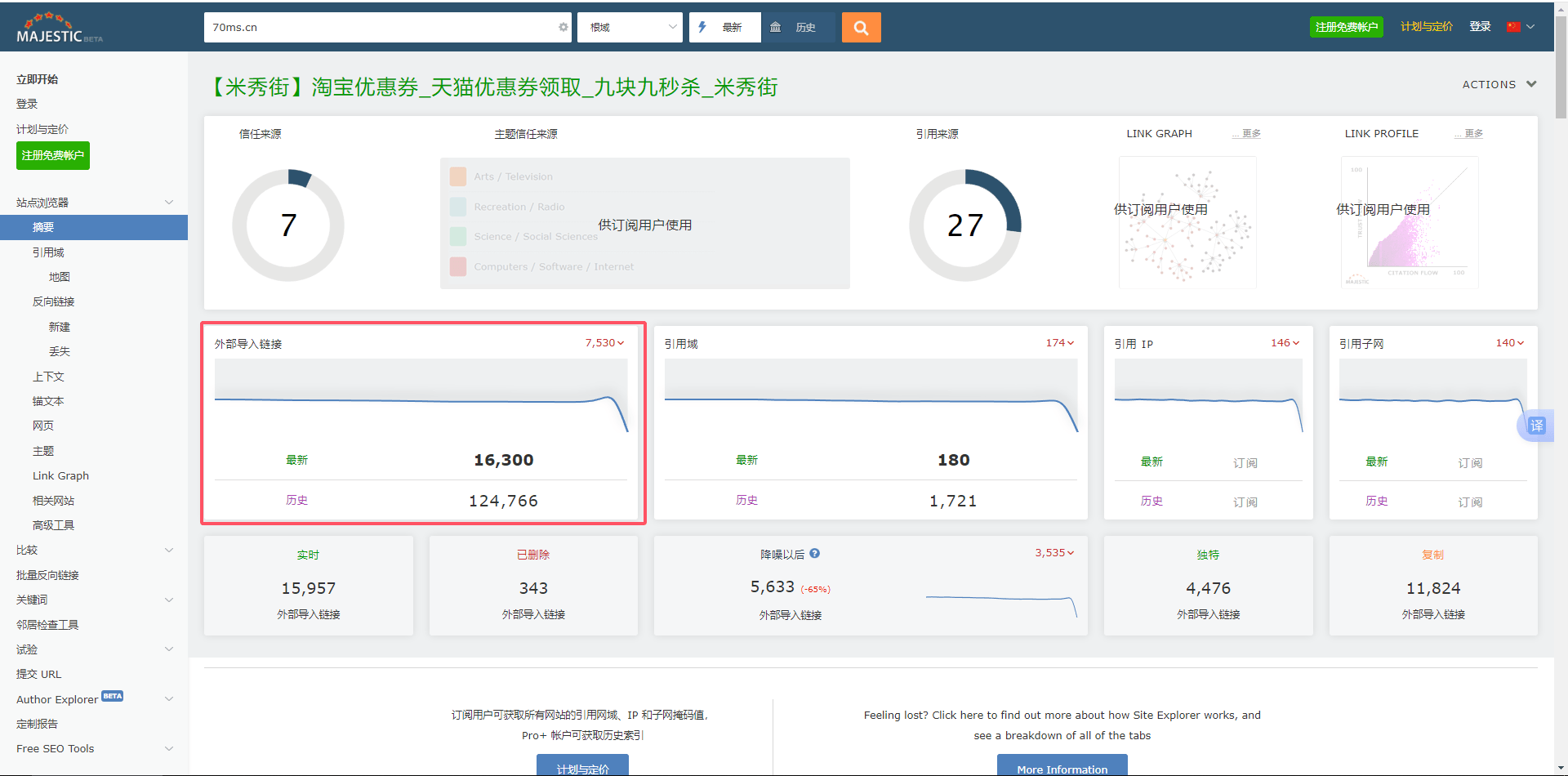Open Link Graph in the sidebar
The width and height of the screenshot is (1568, 776).
click(x=60, y=475)
